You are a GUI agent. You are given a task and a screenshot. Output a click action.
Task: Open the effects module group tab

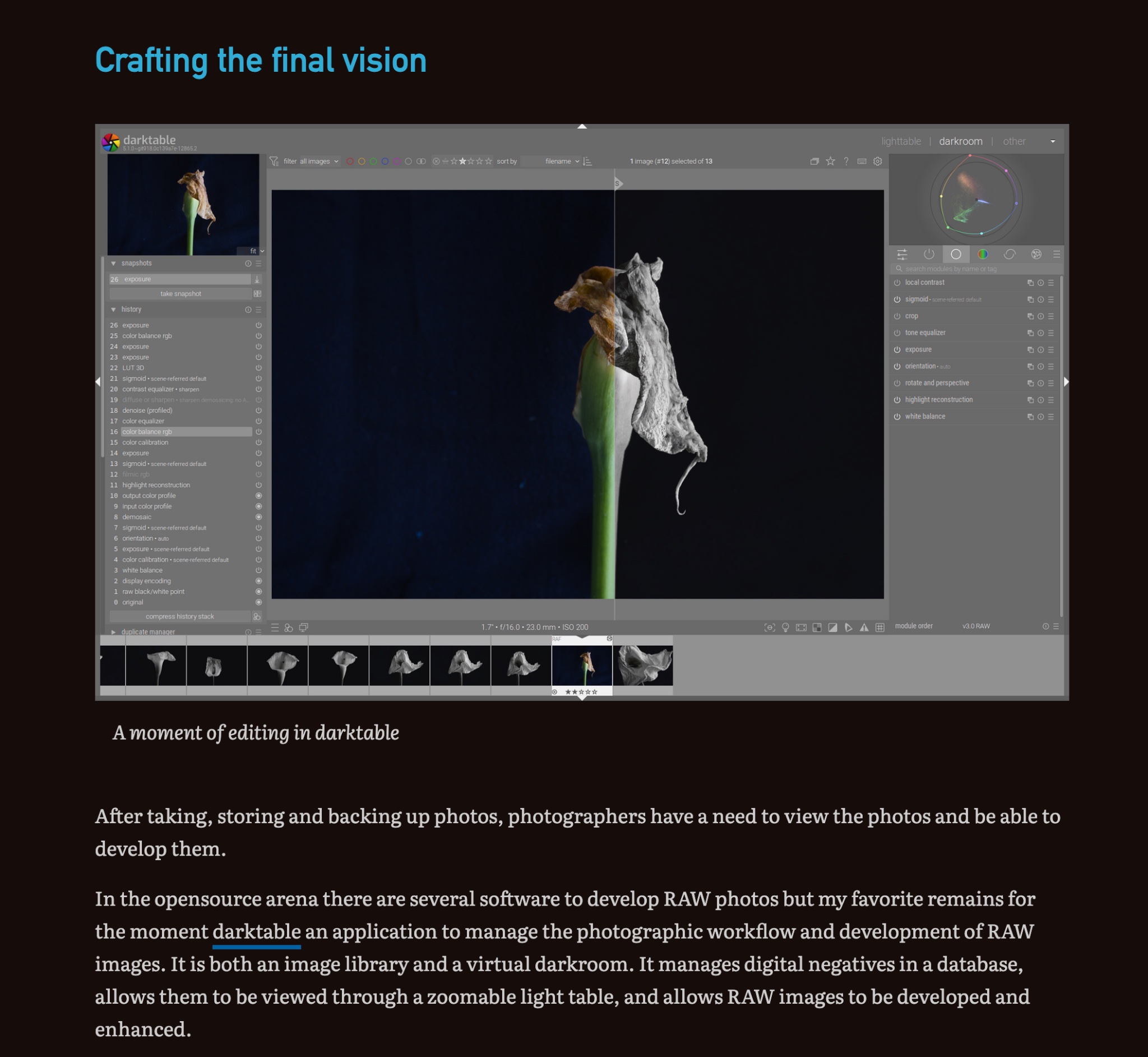click(x=1036, y=255)
